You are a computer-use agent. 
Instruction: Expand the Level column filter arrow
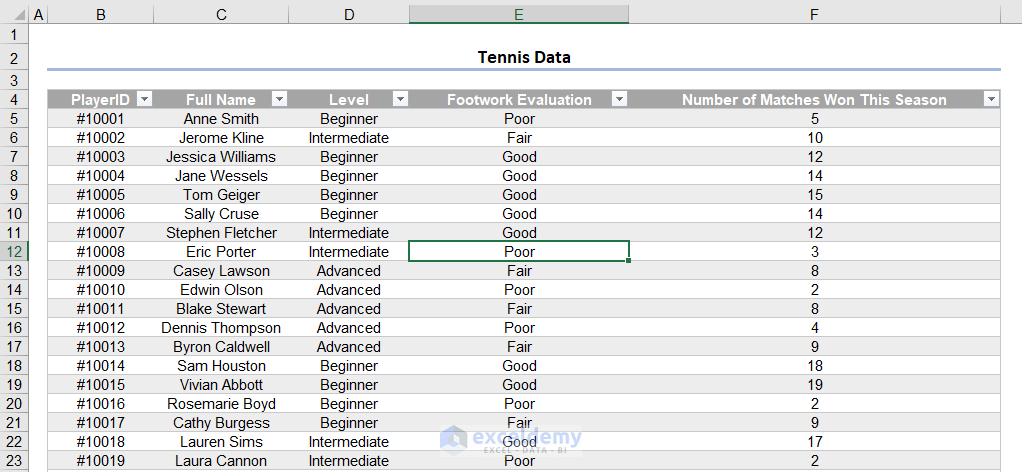(400, 99)
